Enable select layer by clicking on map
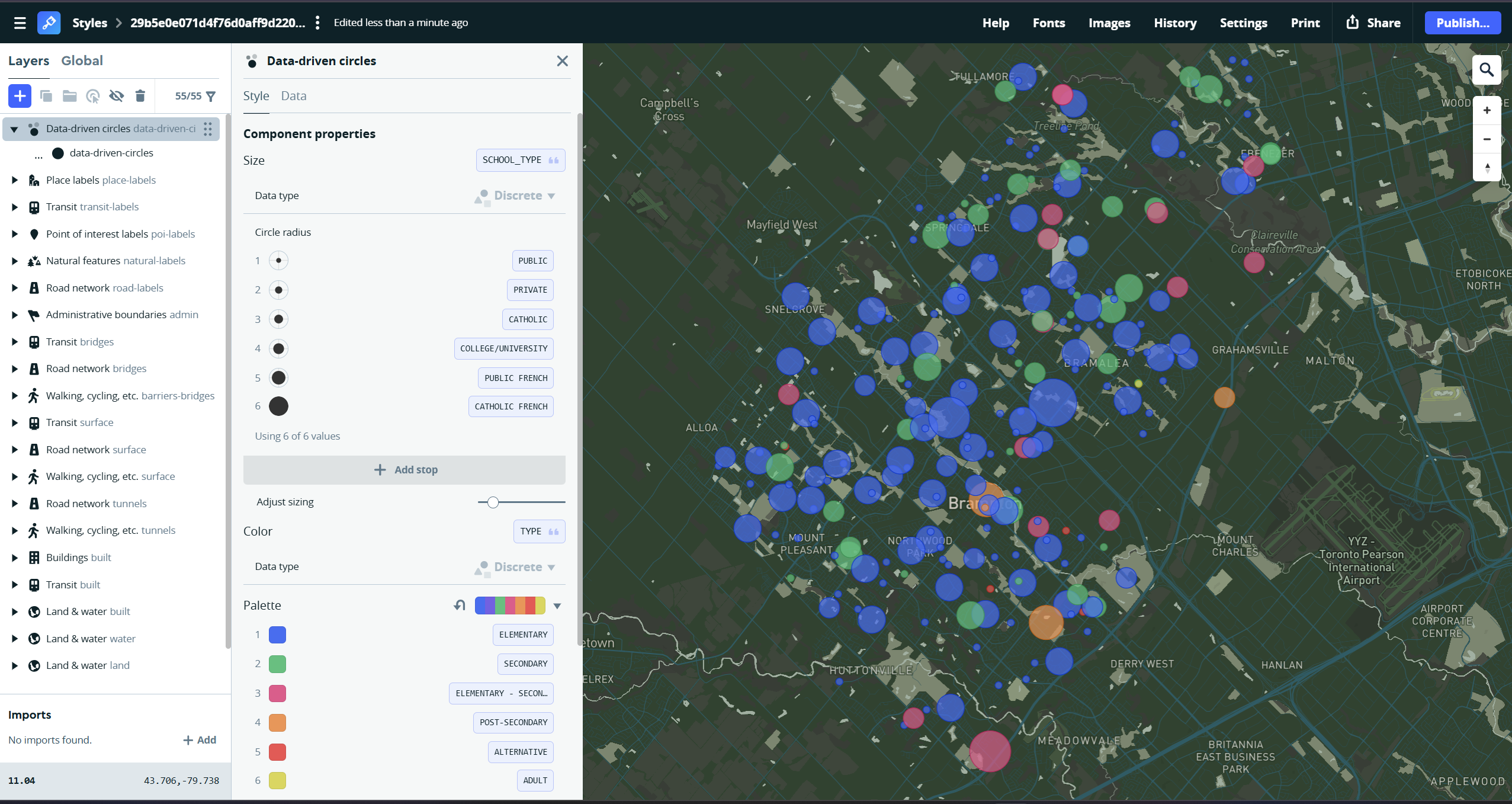Image resolution: width=1512 pixels, height=804 pixels. (93, 95)
